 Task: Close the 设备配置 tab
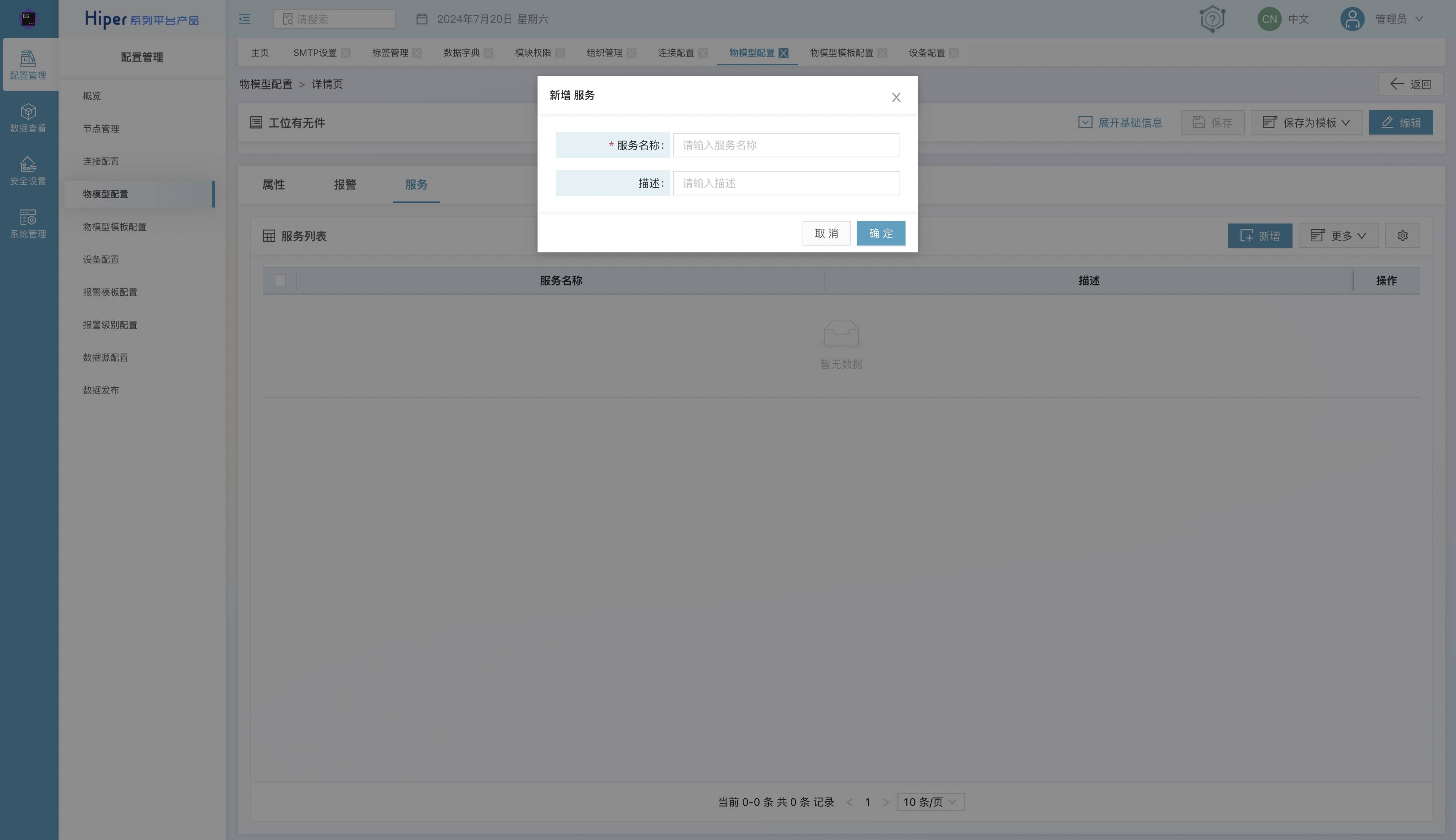954,53
